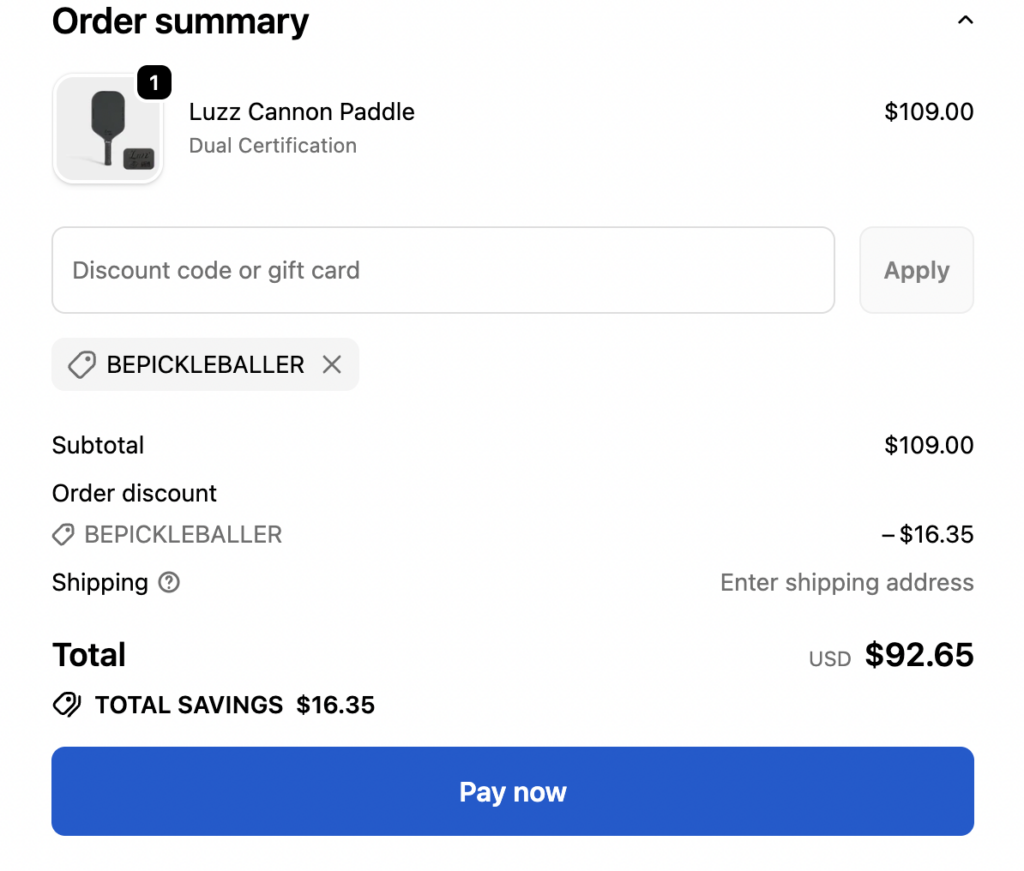Click the TOTAL SAVINGS $16.35 text
1024x871 pixels.
pos(235,705)
